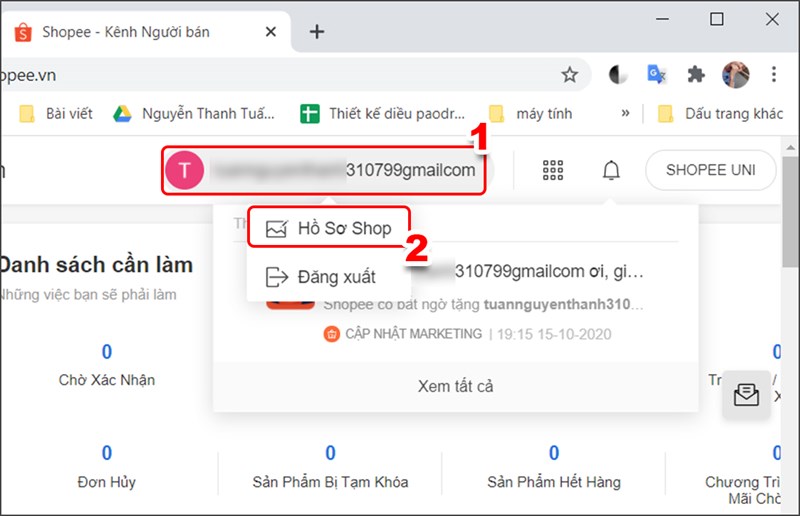Open the Chrome three-dot menu

773,75
